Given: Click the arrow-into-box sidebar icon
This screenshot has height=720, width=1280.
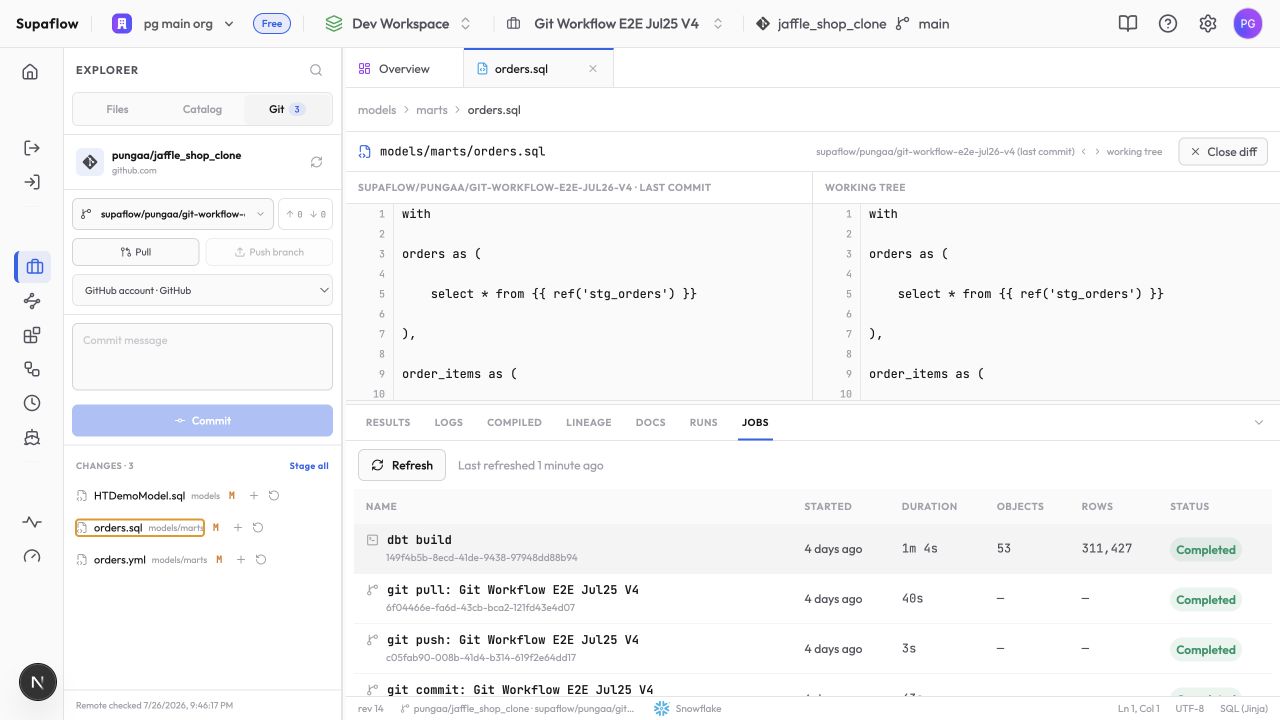Looking at the screenshot, I should [x=32, y=182].
